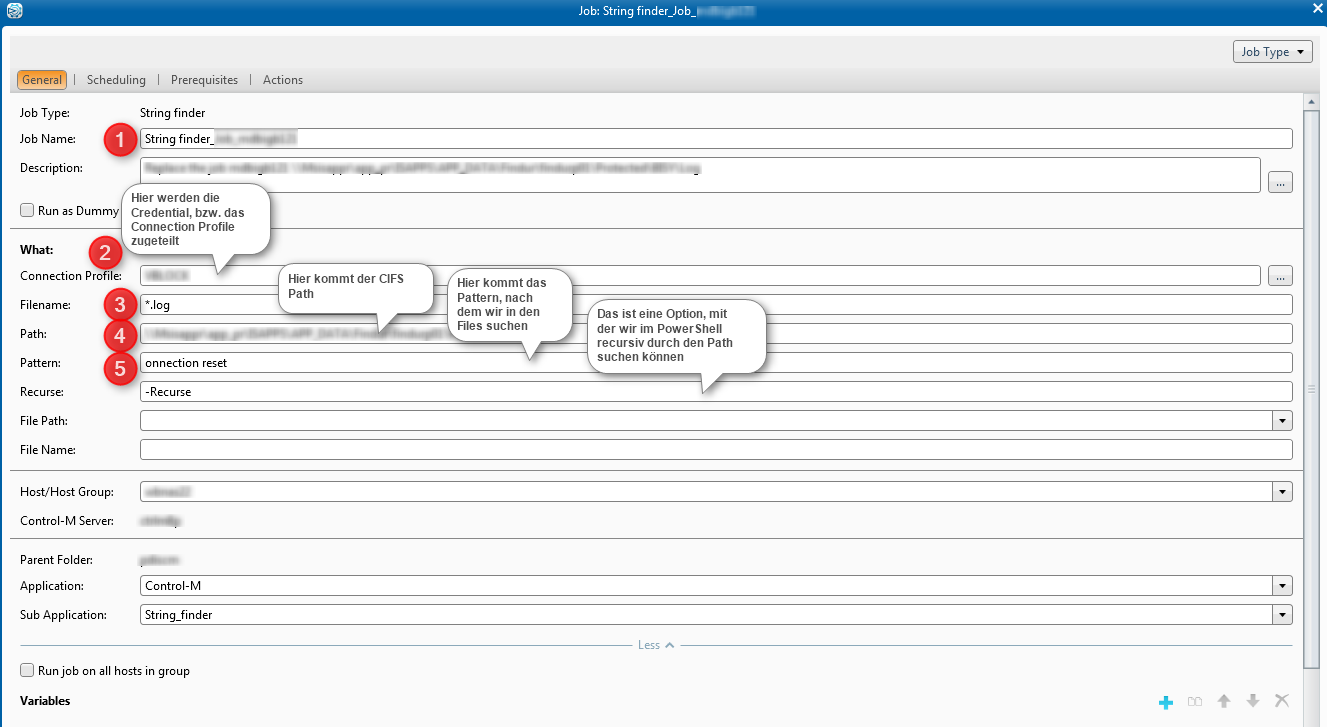Click the scrollbar up arrow

point(1312,102)
